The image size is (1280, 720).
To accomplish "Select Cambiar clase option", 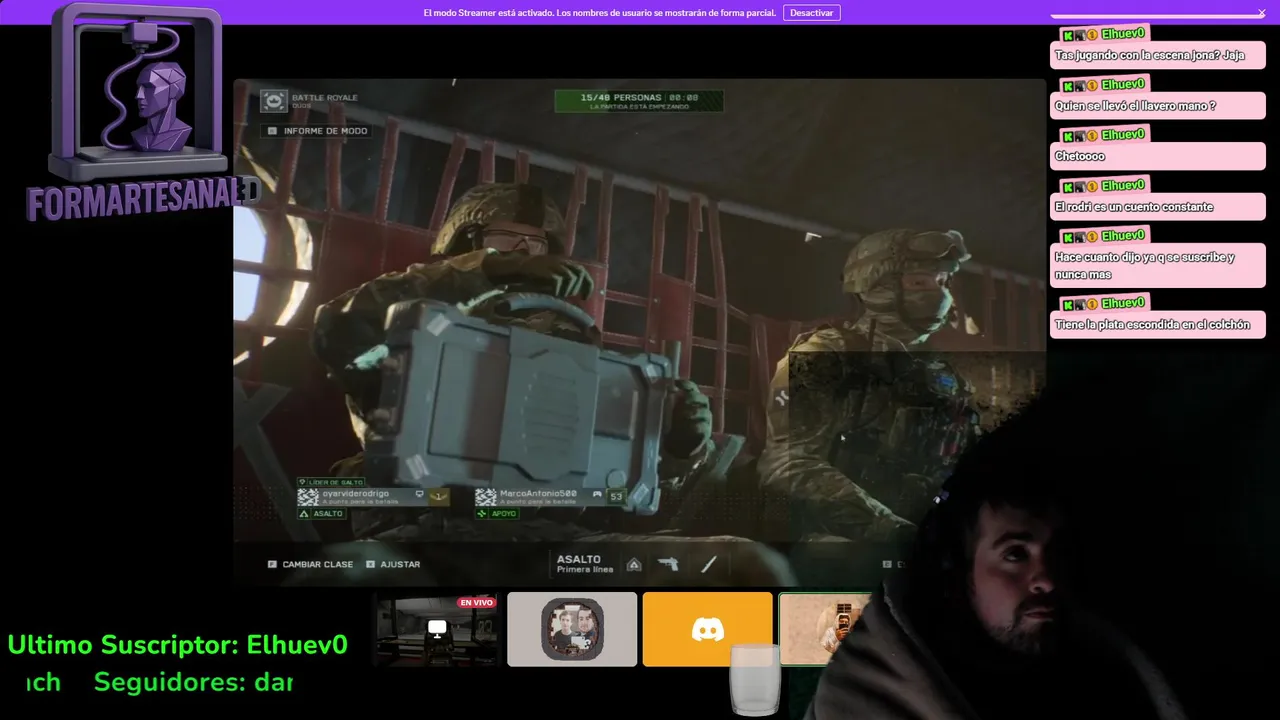I will tap(310, 564).
